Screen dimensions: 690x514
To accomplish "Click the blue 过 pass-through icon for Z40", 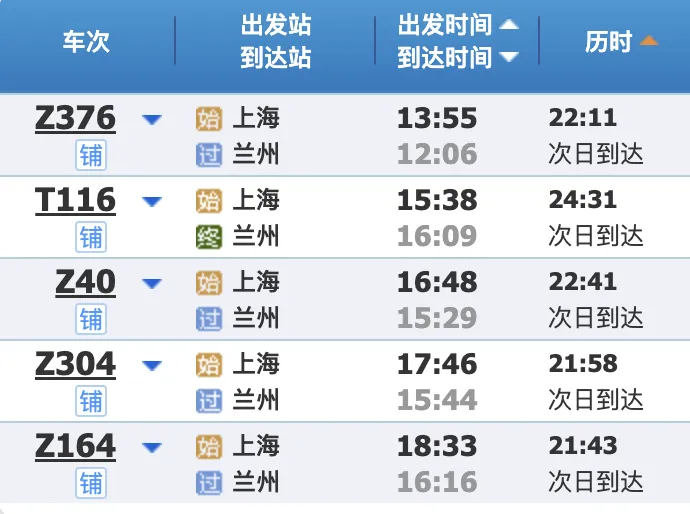I will pyautogui.click(x=209, y=319).
